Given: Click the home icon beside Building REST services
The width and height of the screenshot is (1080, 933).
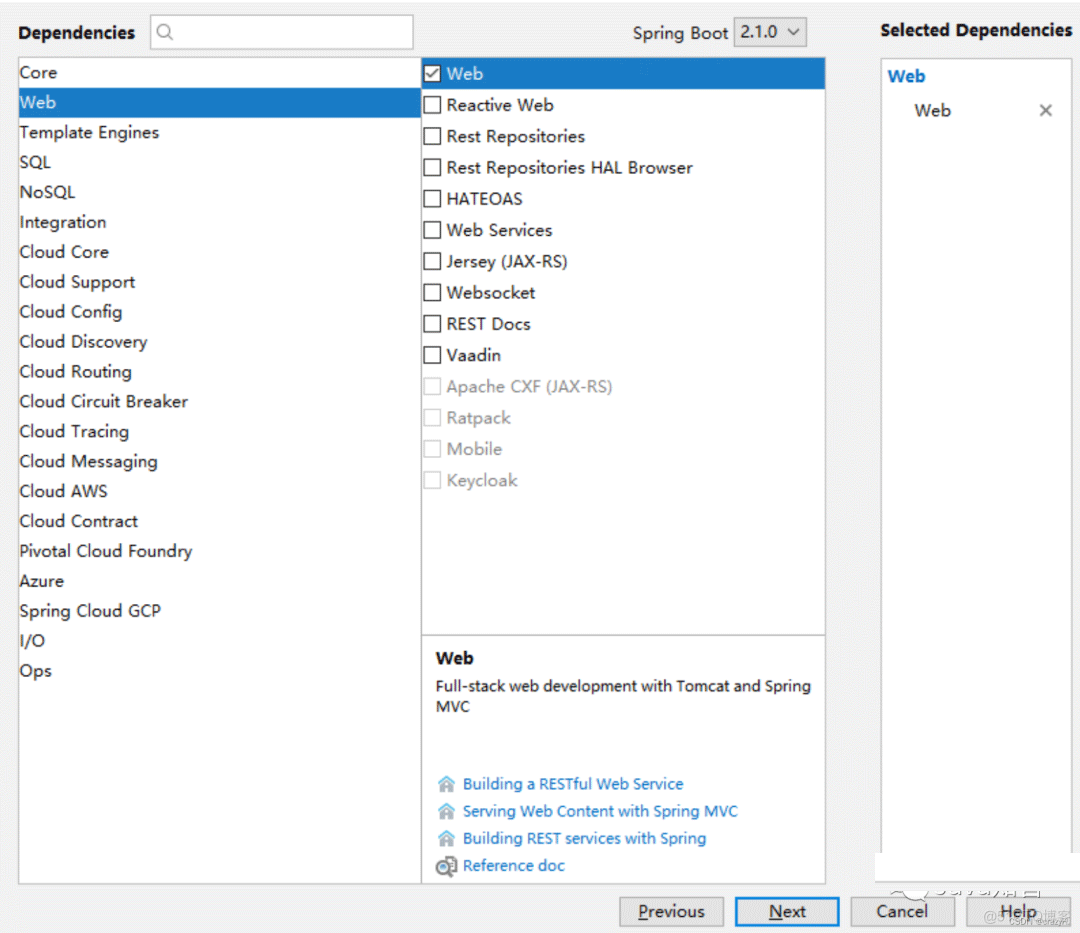Looking at the screenshot, I should click(x=446, y=839).
